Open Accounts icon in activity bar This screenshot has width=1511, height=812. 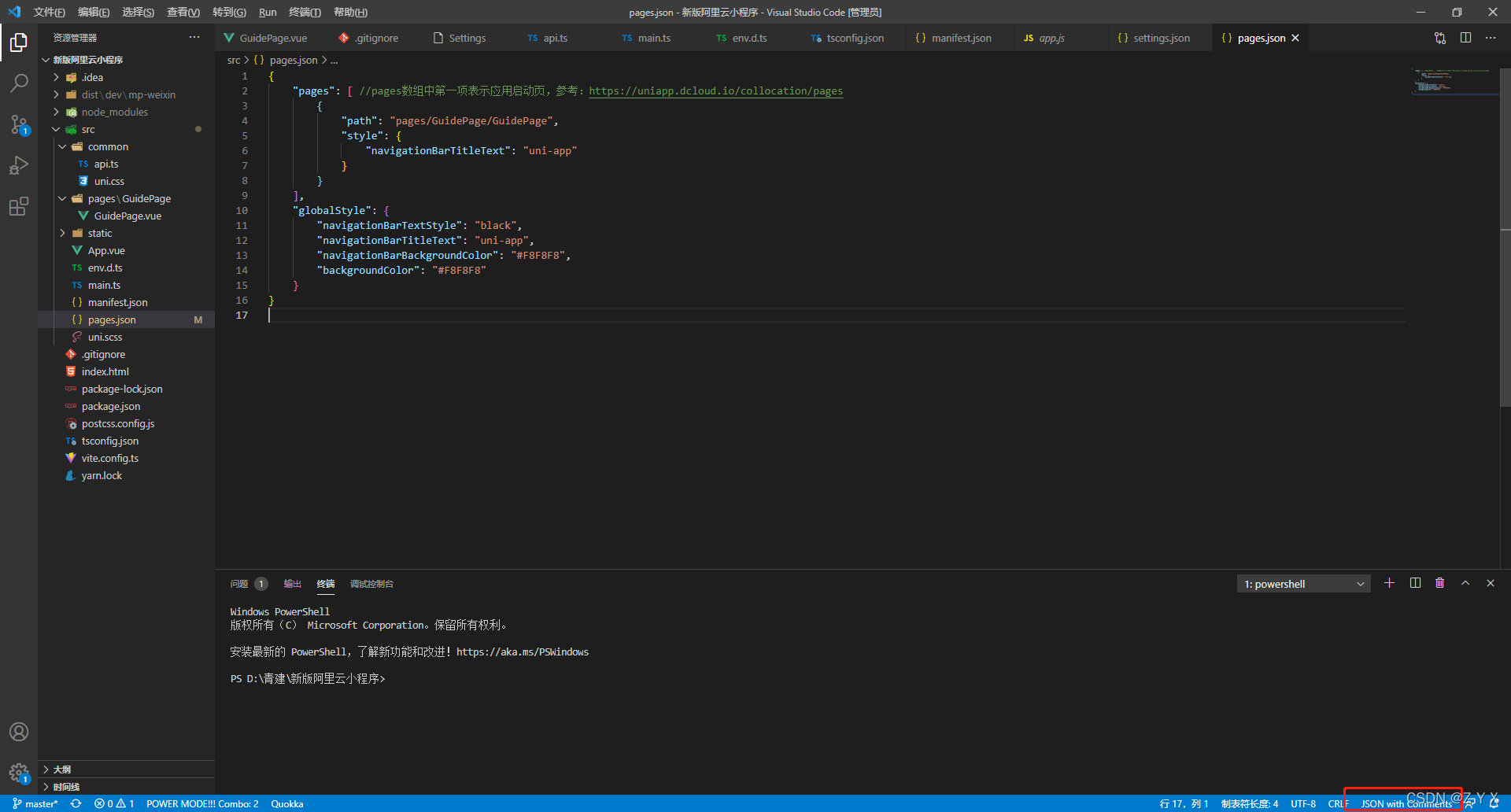click(19, 732)
